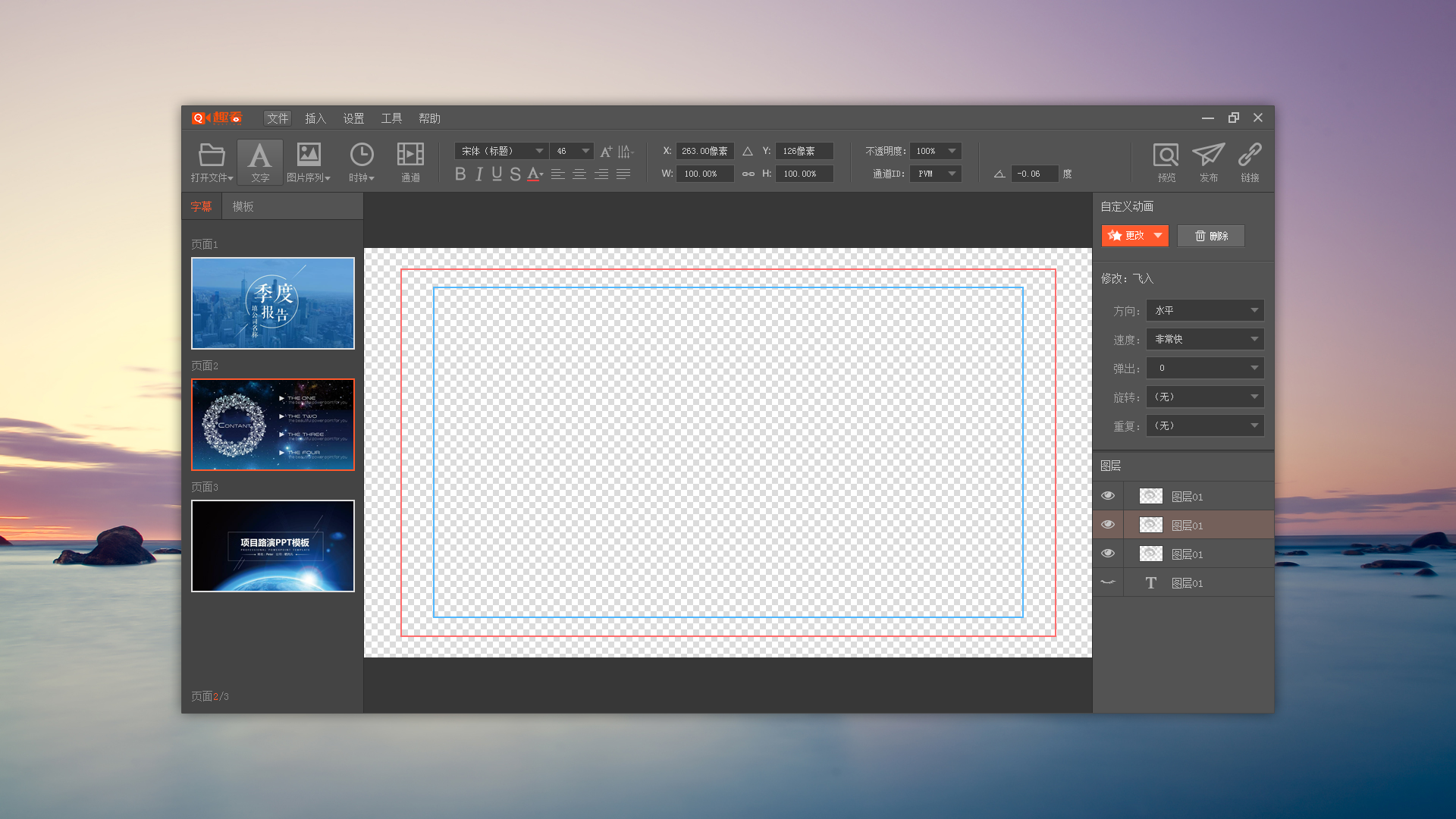Click the rotation angle icon
This screenshot has height=819, width=1456.
tap(999, 174)
